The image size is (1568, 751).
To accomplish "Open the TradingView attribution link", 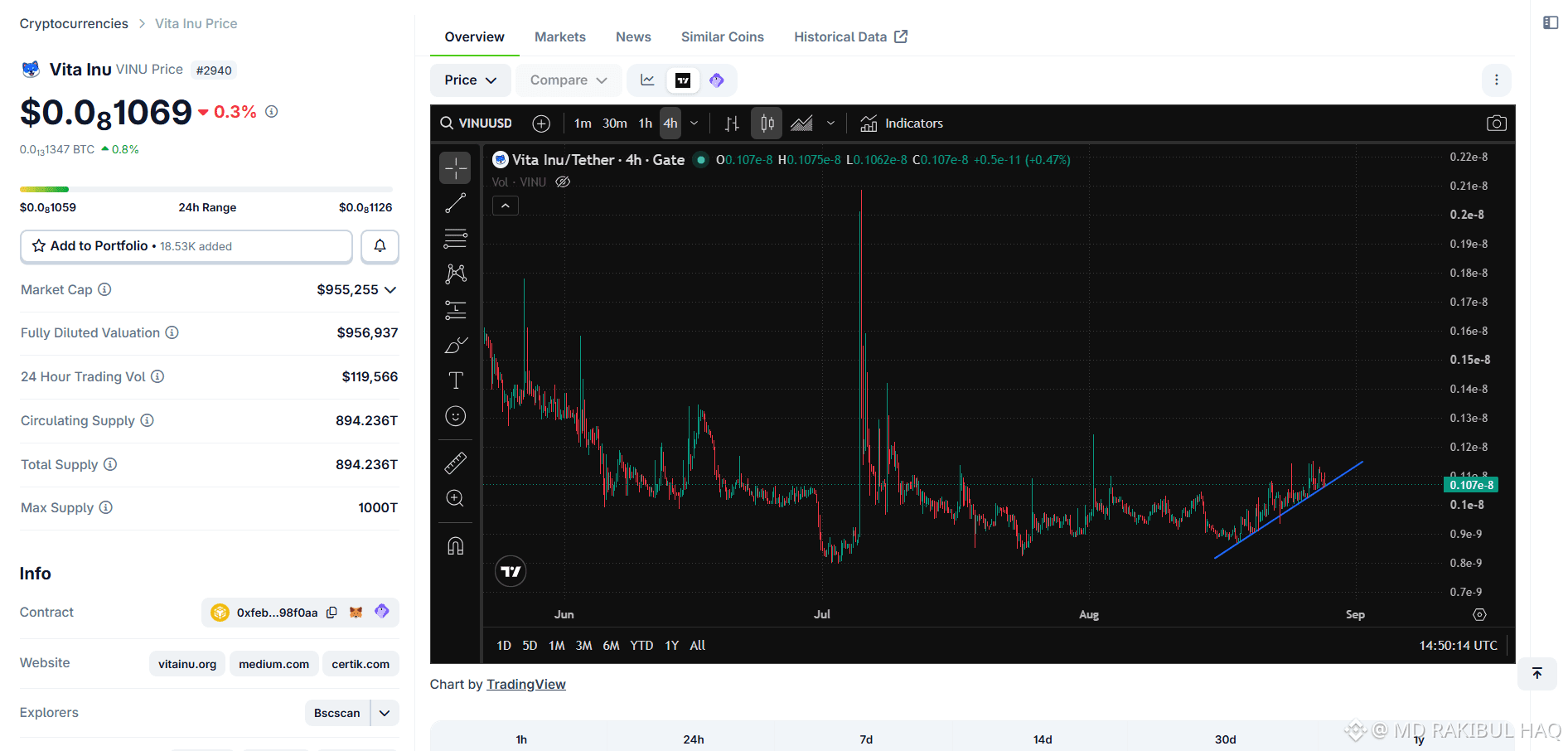I will pos(526,684).
